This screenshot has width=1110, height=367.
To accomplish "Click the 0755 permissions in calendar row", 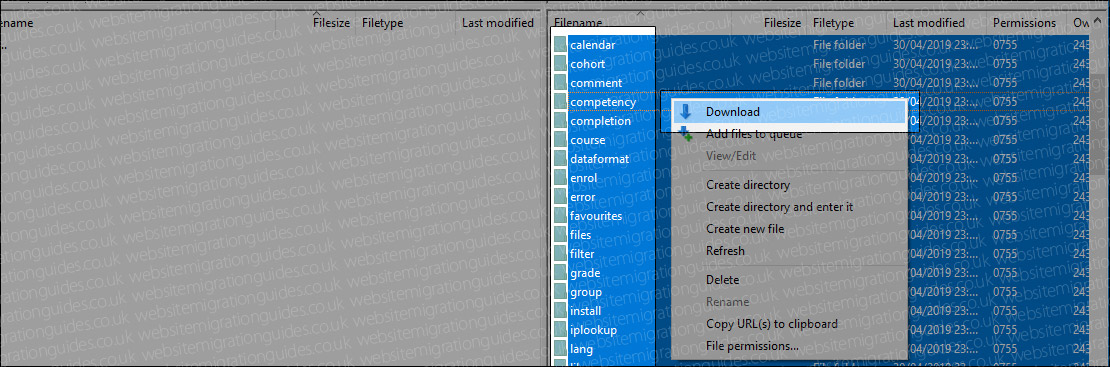I will pyautogui.click(x=1005, y=45).
